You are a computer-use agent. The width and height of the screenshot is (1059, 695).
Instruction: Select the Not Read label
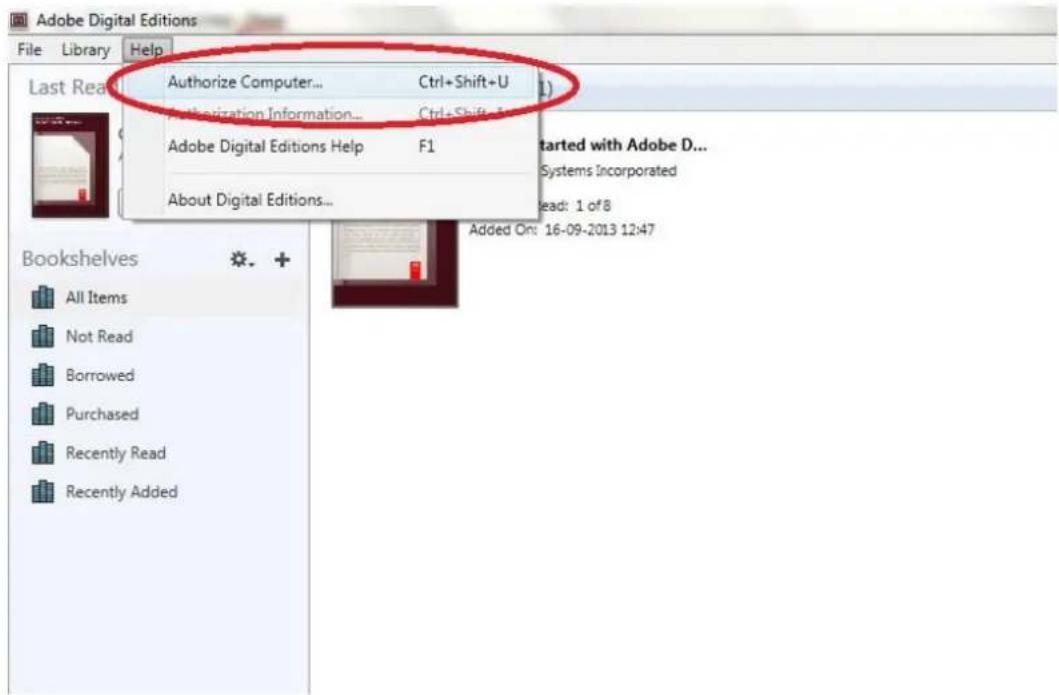[99, 336]
